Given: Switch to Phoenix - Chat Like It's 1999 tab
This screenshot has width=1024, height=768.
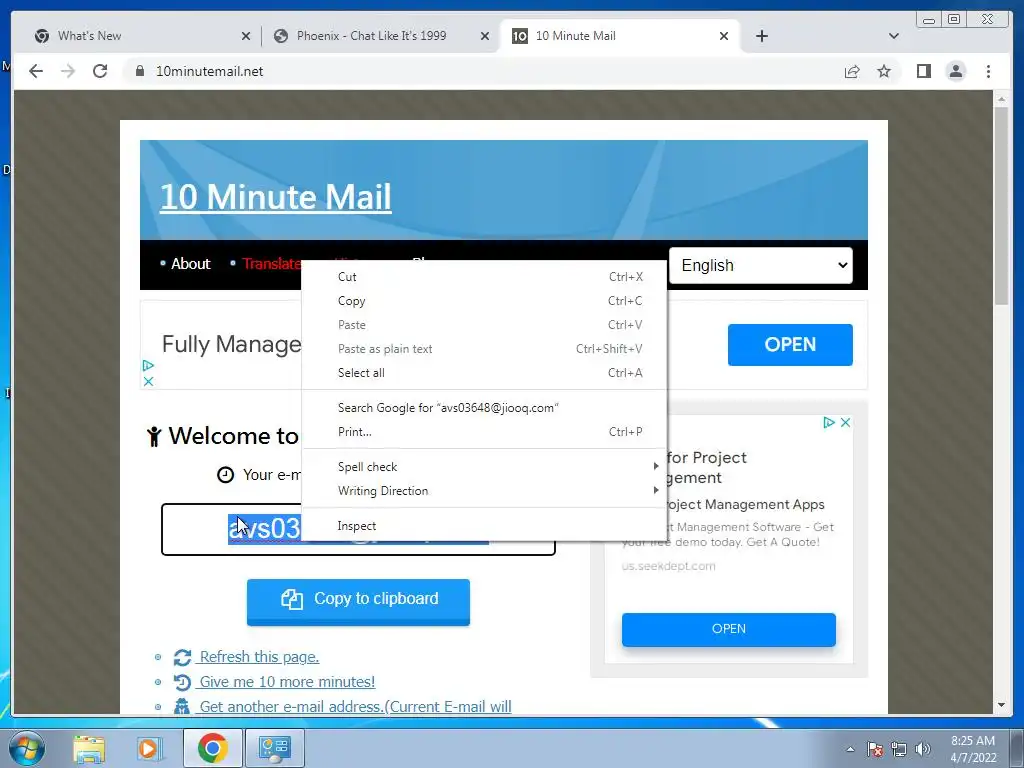Looking at the screenshot, I should pyautogui.click(x=380, y=36).
